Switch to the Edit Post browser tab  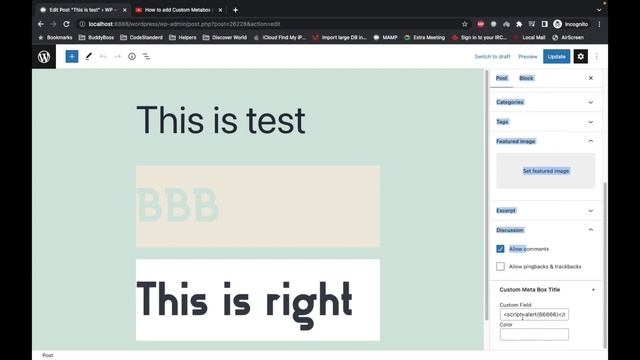coord(84,10)
